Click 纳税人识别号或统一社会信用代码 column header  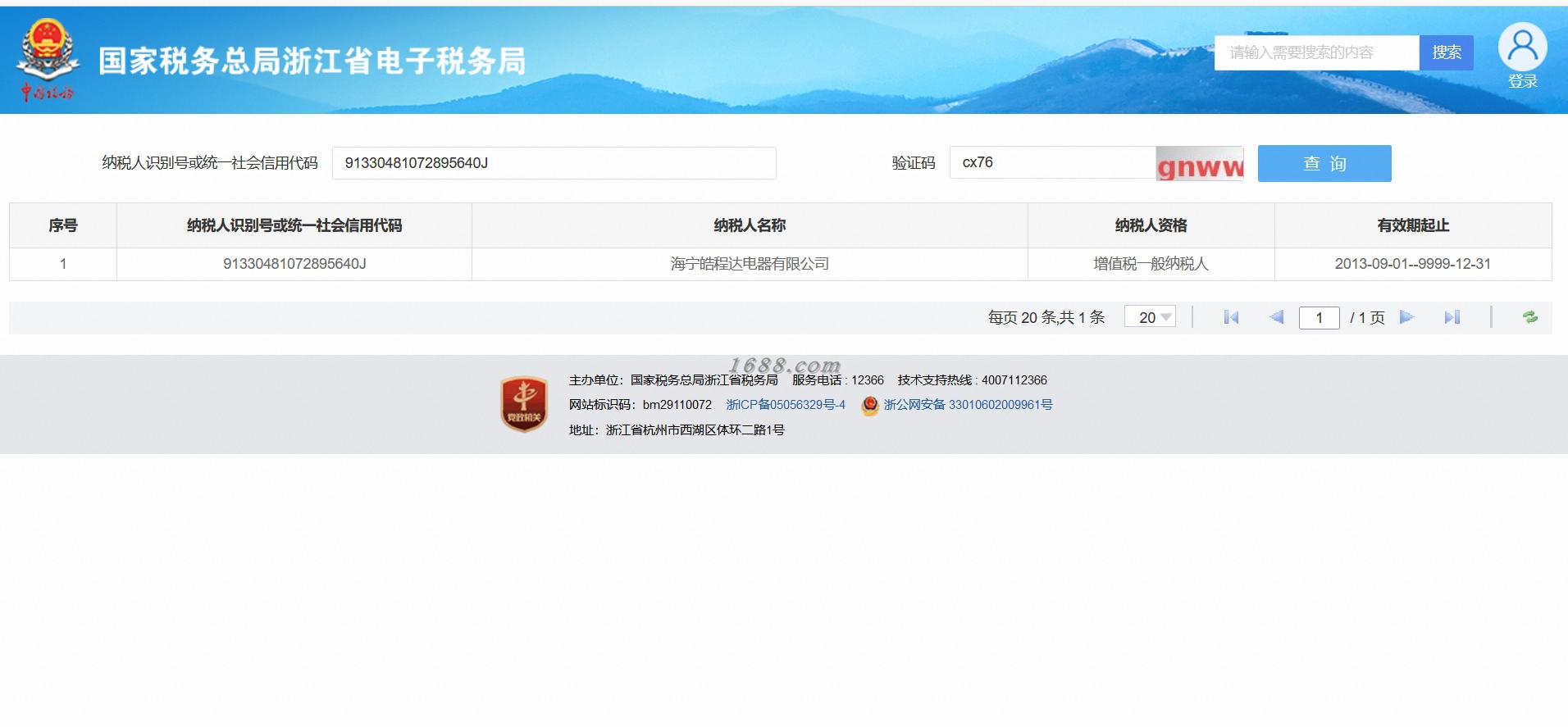pyautogui.click(x=294, y=225)
